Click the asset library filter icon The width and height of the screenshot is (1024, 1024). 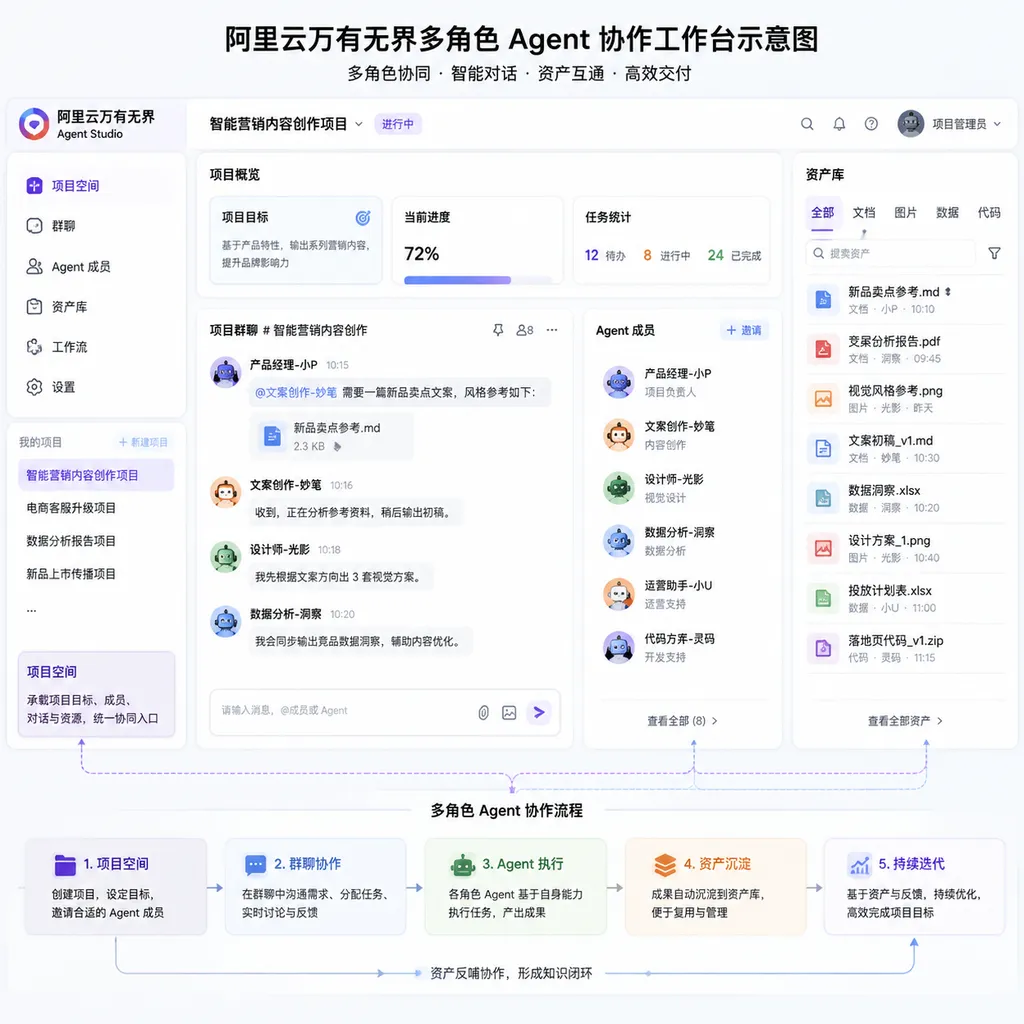click(x=994, y=253)
